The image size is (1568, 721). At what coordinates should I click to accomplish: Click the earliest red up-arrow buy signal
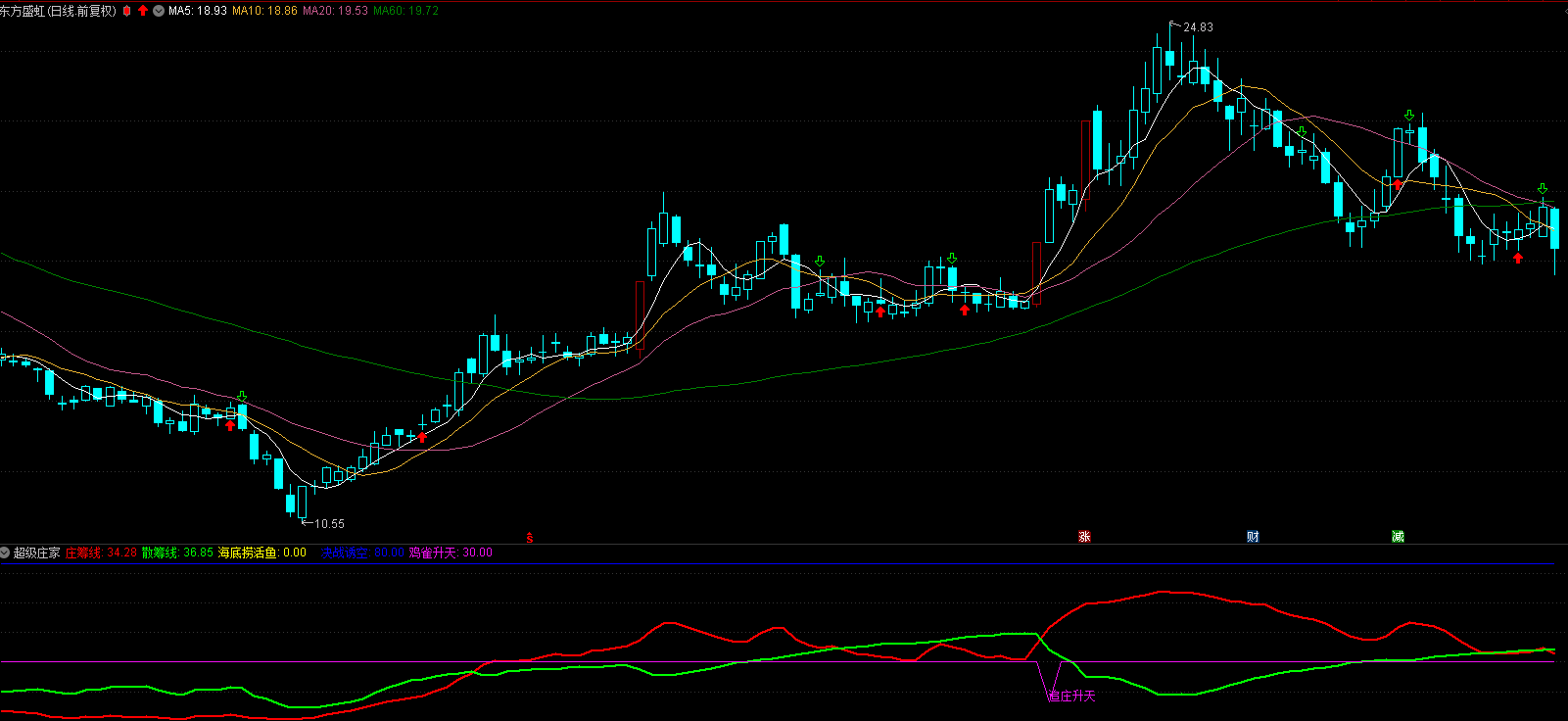pyautogui.click(x=230, y=425)
